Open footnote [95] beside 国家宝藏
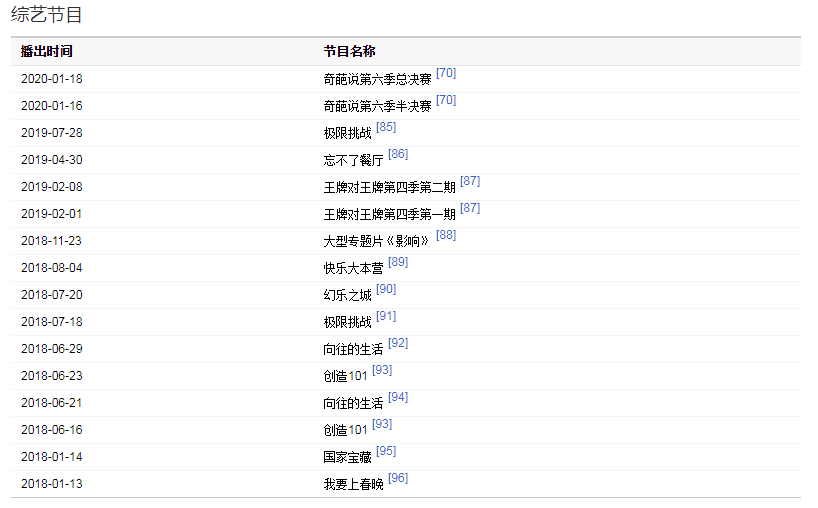The image size is (818, 508). coord(386,451)
